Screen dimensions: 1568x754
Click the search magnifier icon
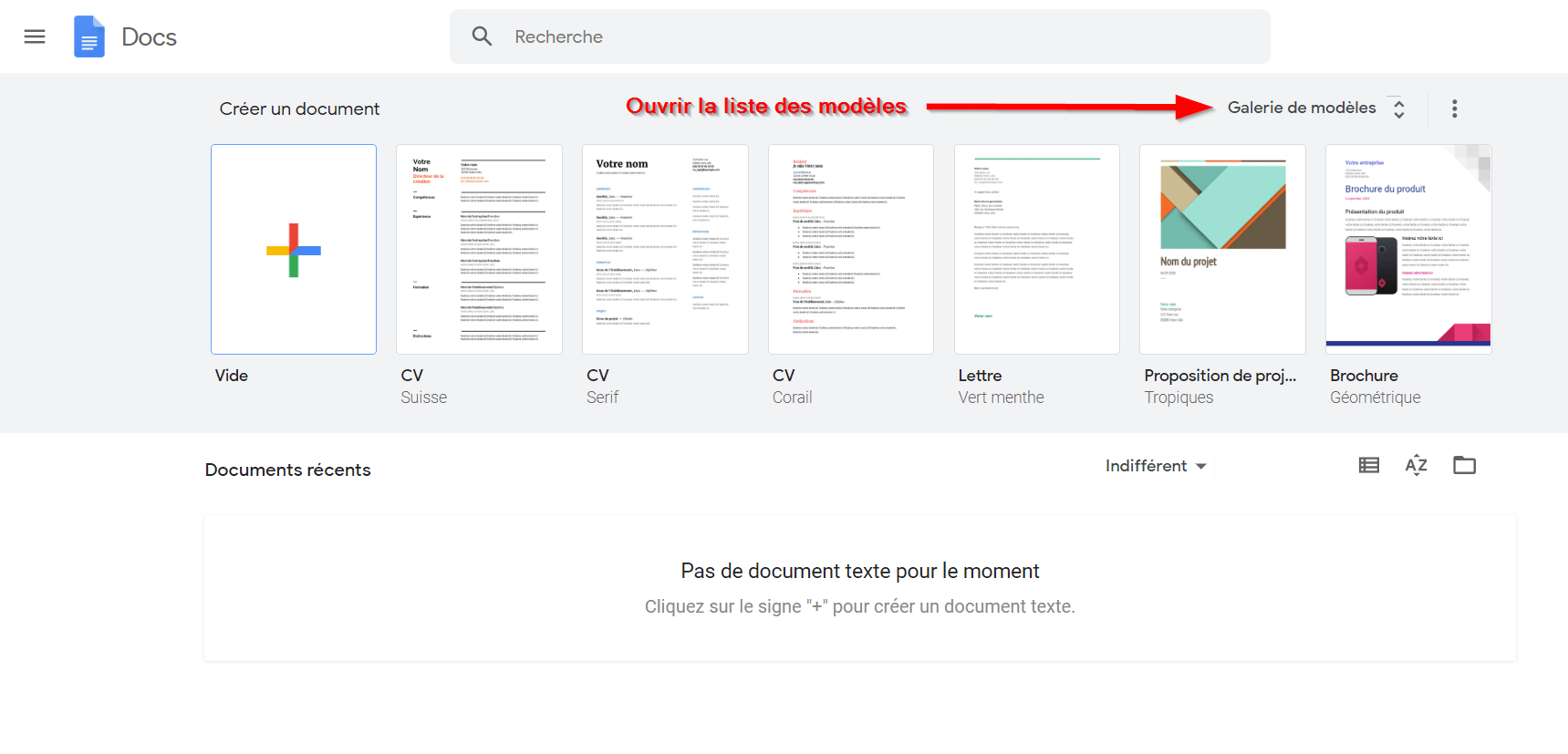482,36
